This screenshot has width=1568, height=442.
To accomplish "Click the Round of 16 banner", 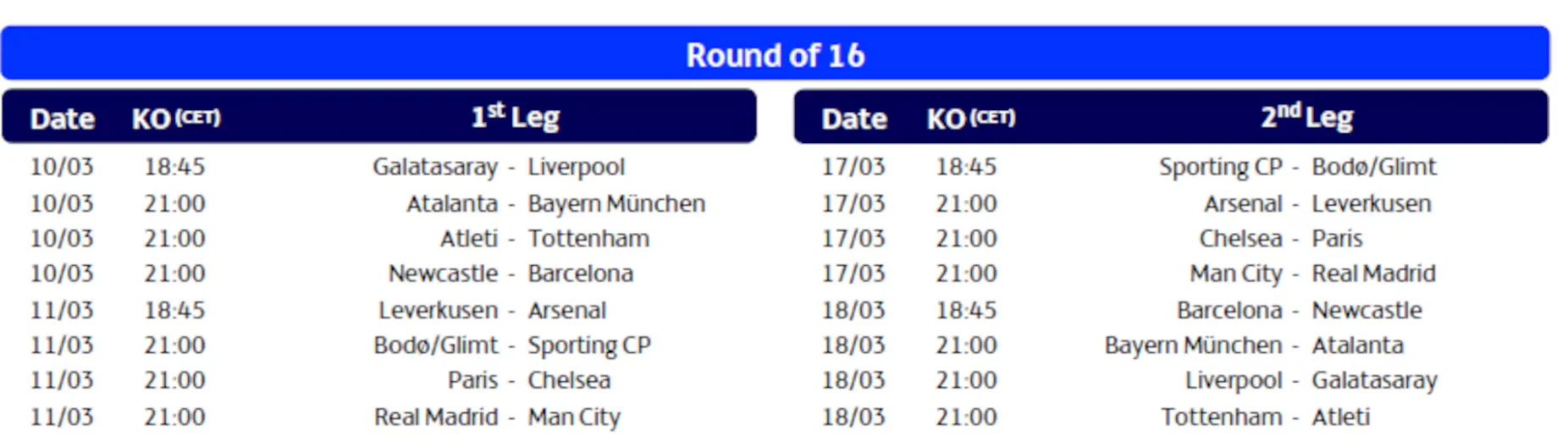I will pyautogui.click(x=775, y=55).
